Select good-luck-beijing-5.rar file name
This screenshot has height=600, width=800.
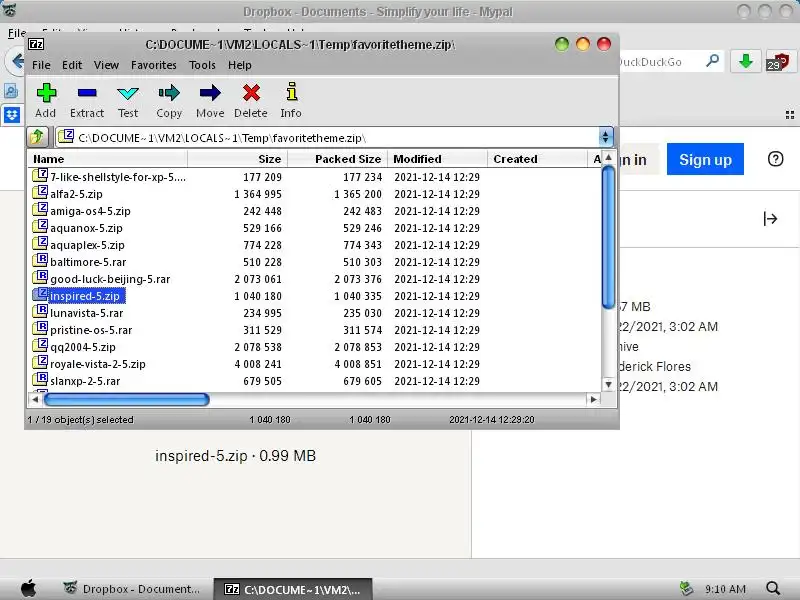tap(110, 279)
